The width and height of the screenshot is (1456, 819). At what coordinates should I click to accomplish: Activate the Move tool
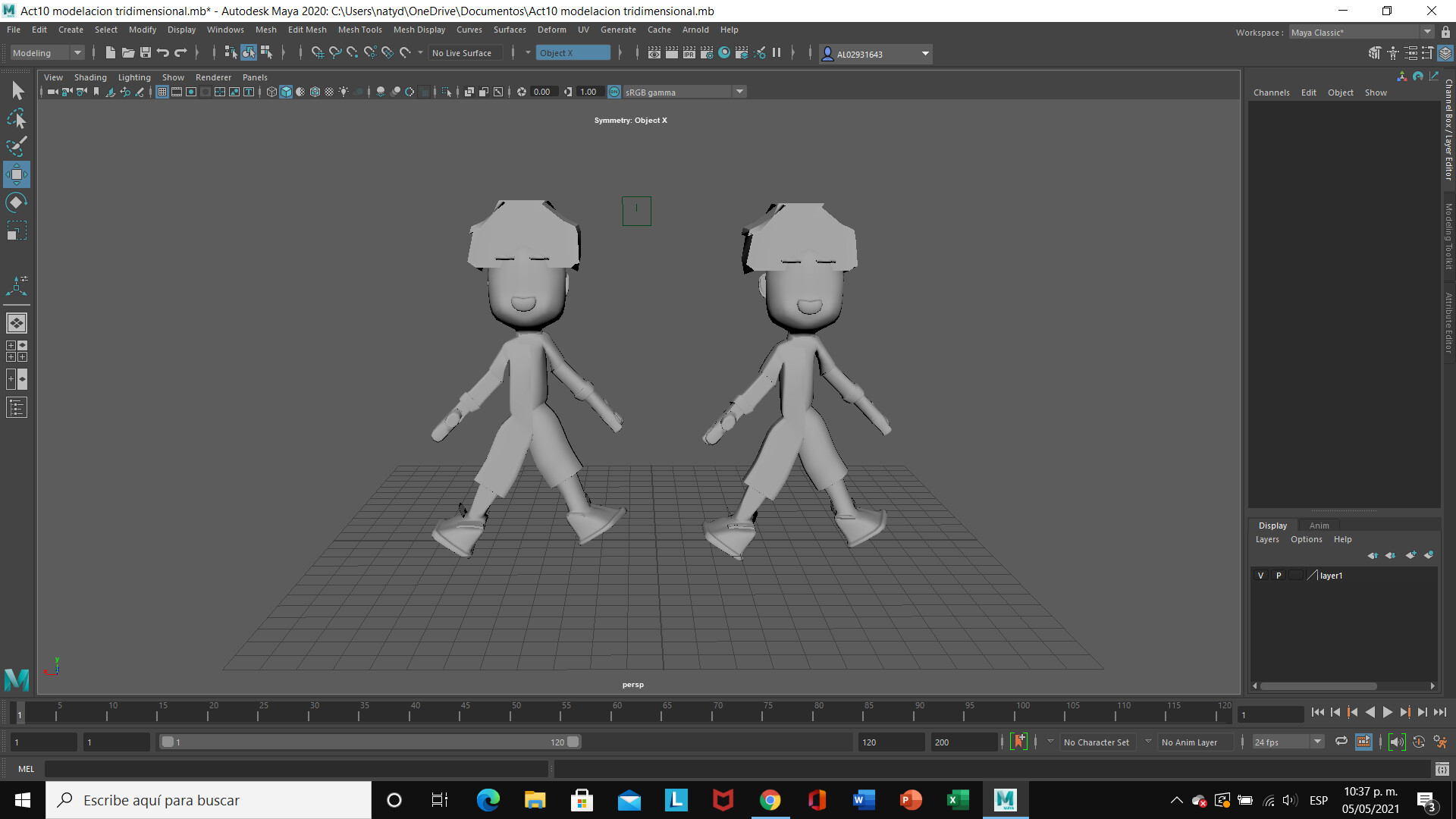[17, 174]
